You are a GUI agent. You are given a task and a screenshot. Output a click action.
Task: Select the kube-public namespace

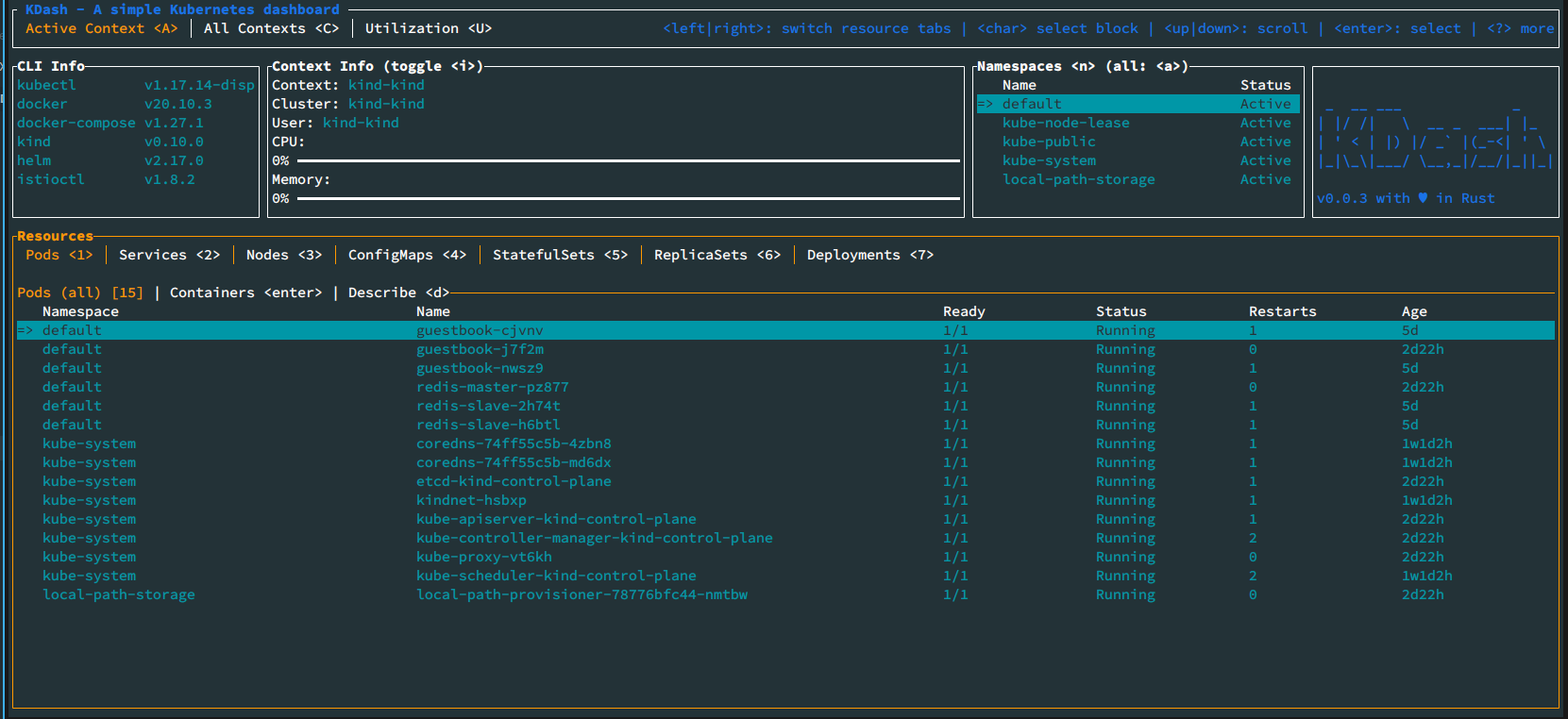1138,142
